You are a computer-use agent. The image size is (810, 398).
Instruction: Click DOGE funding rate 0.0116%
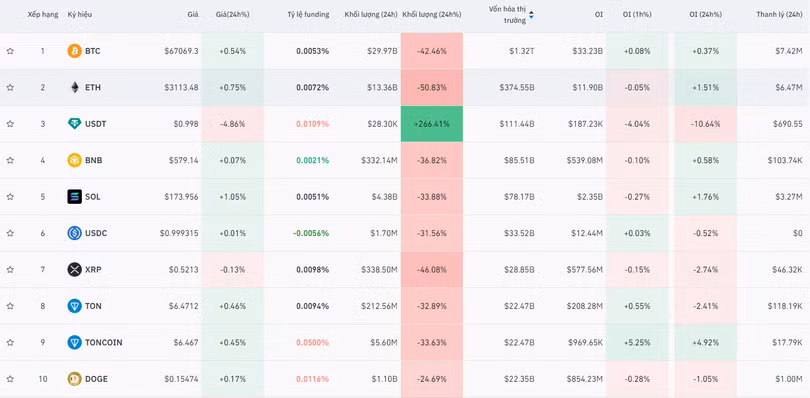coord(313,379)
